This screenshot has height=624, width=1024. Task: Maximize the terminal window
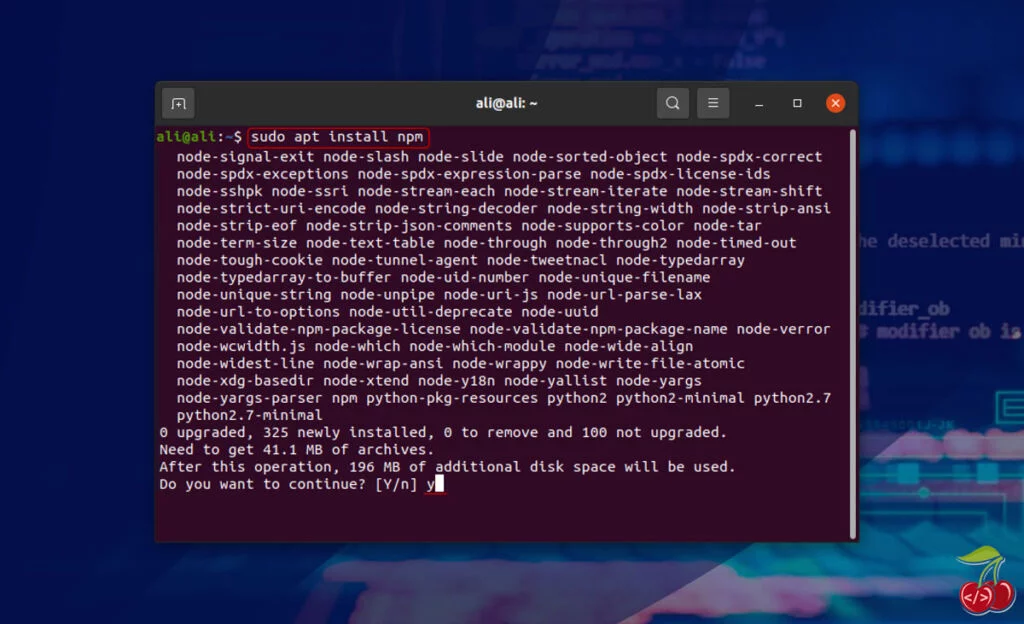pyautogui.click(x=797, y=103)
